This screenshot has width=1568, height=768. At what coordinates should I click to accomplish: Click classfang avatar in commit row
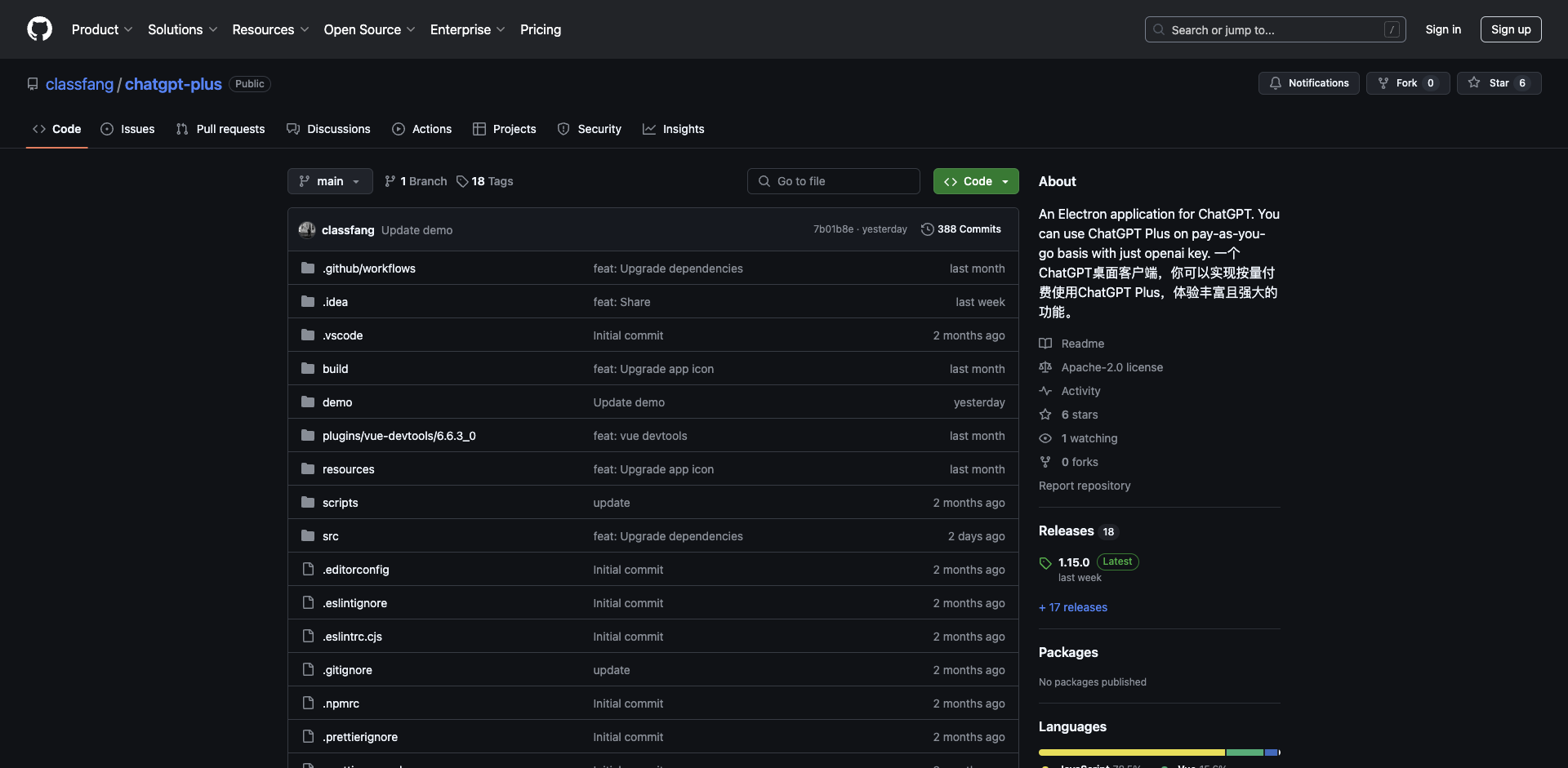[x=307, y=229]
